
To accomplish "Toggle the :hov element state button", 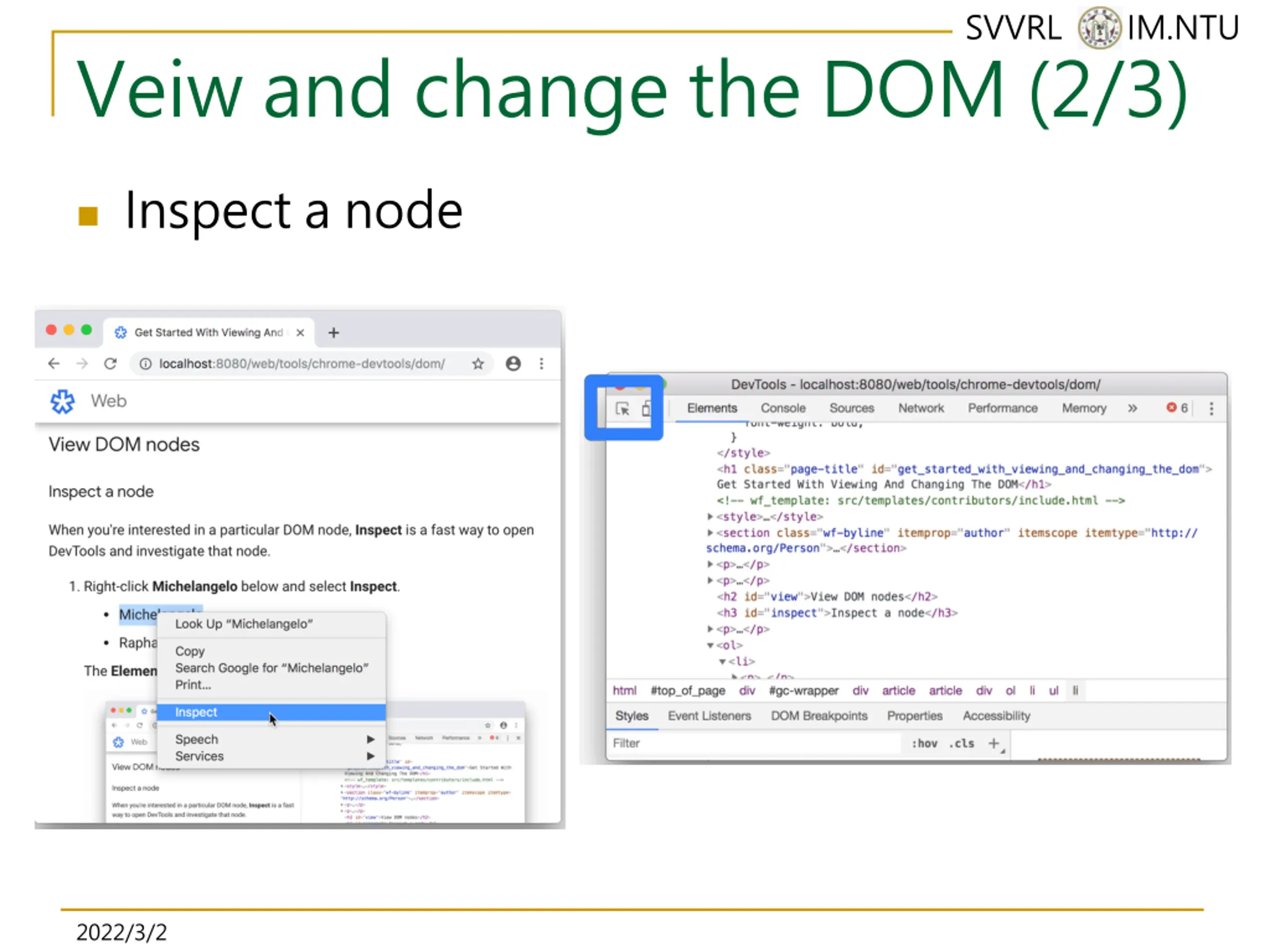I will point(924,744).
